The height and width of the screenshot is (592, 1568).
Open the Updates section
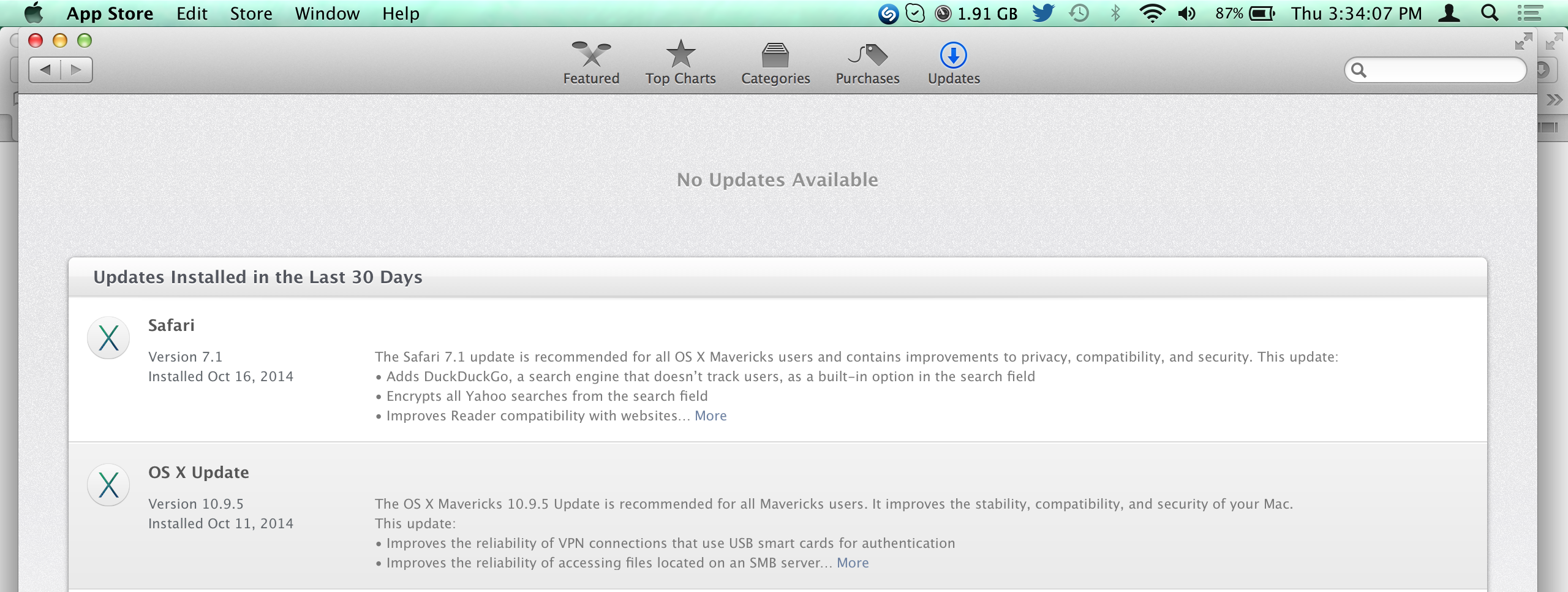954,63
